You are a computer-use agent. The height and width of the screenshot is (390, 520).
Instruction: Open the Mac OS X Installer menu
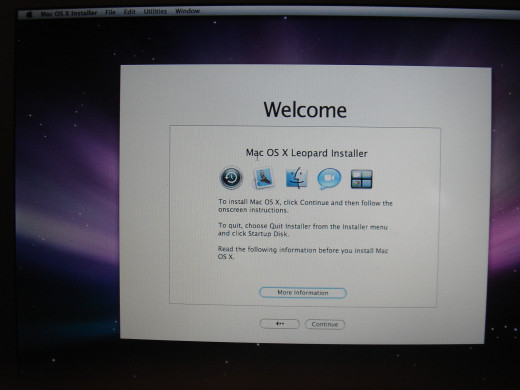pos(69,13)
